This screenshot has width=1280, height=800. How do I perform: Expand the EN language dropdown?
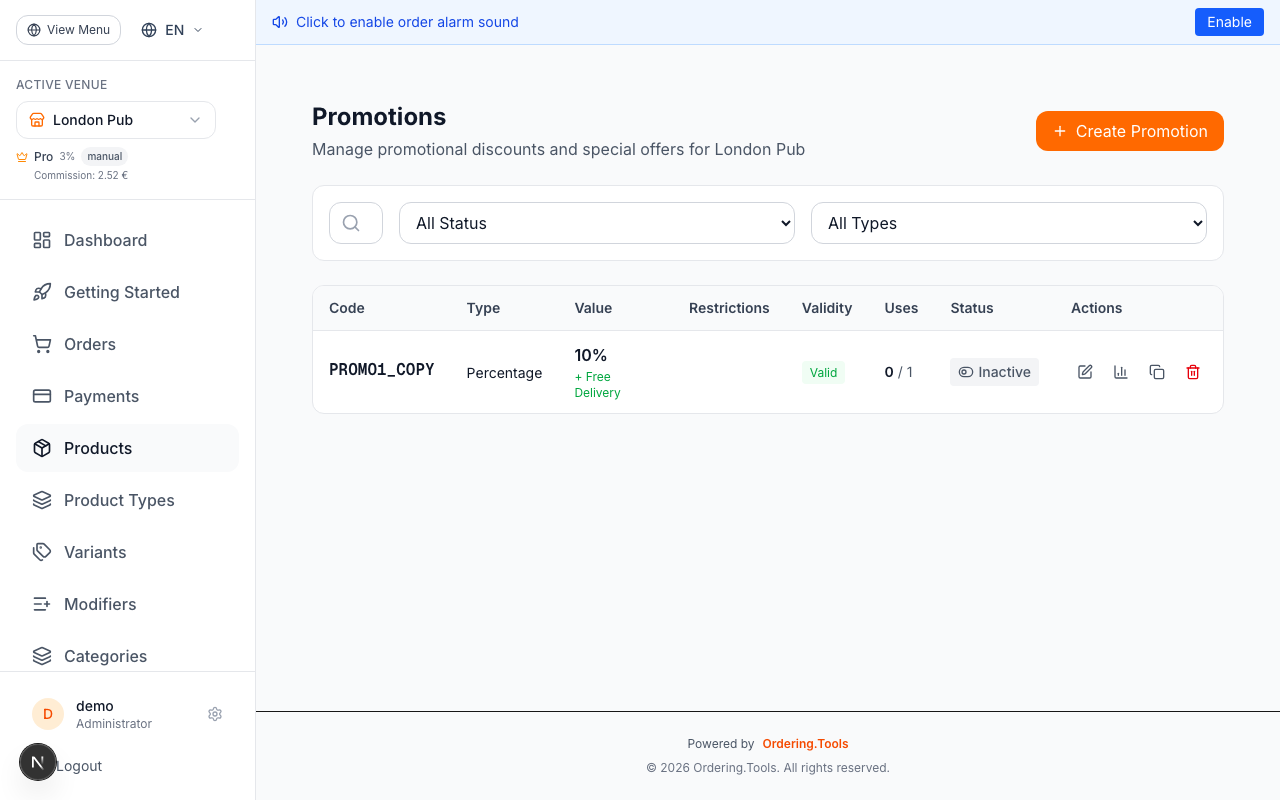point(170,29)
